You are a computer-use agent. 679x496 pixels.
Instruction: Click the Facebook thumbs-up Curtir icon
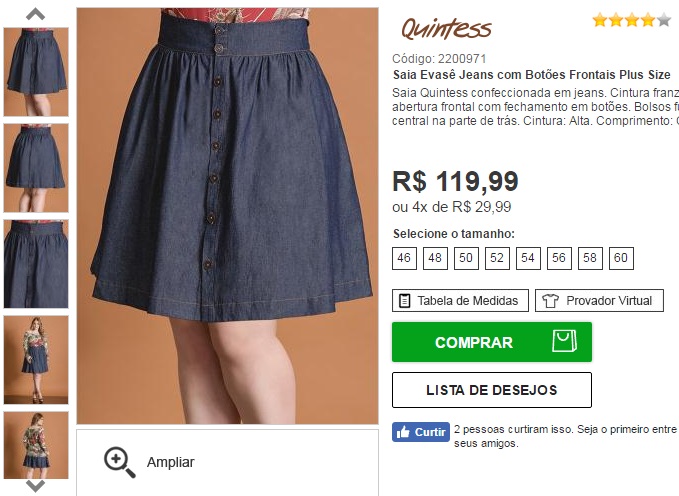tap(403, 432)
